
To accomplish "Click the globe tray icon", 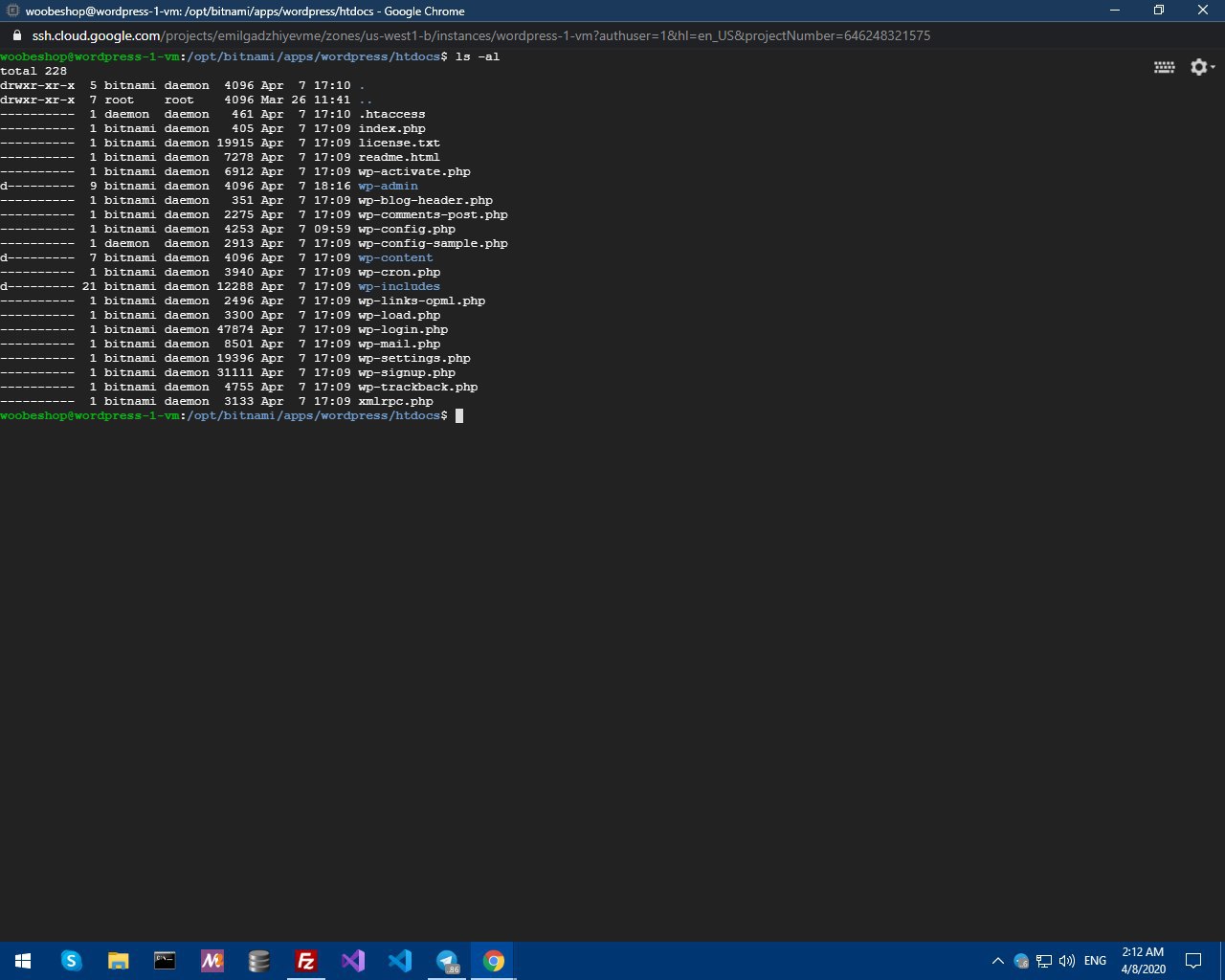I will point(1021,961).
